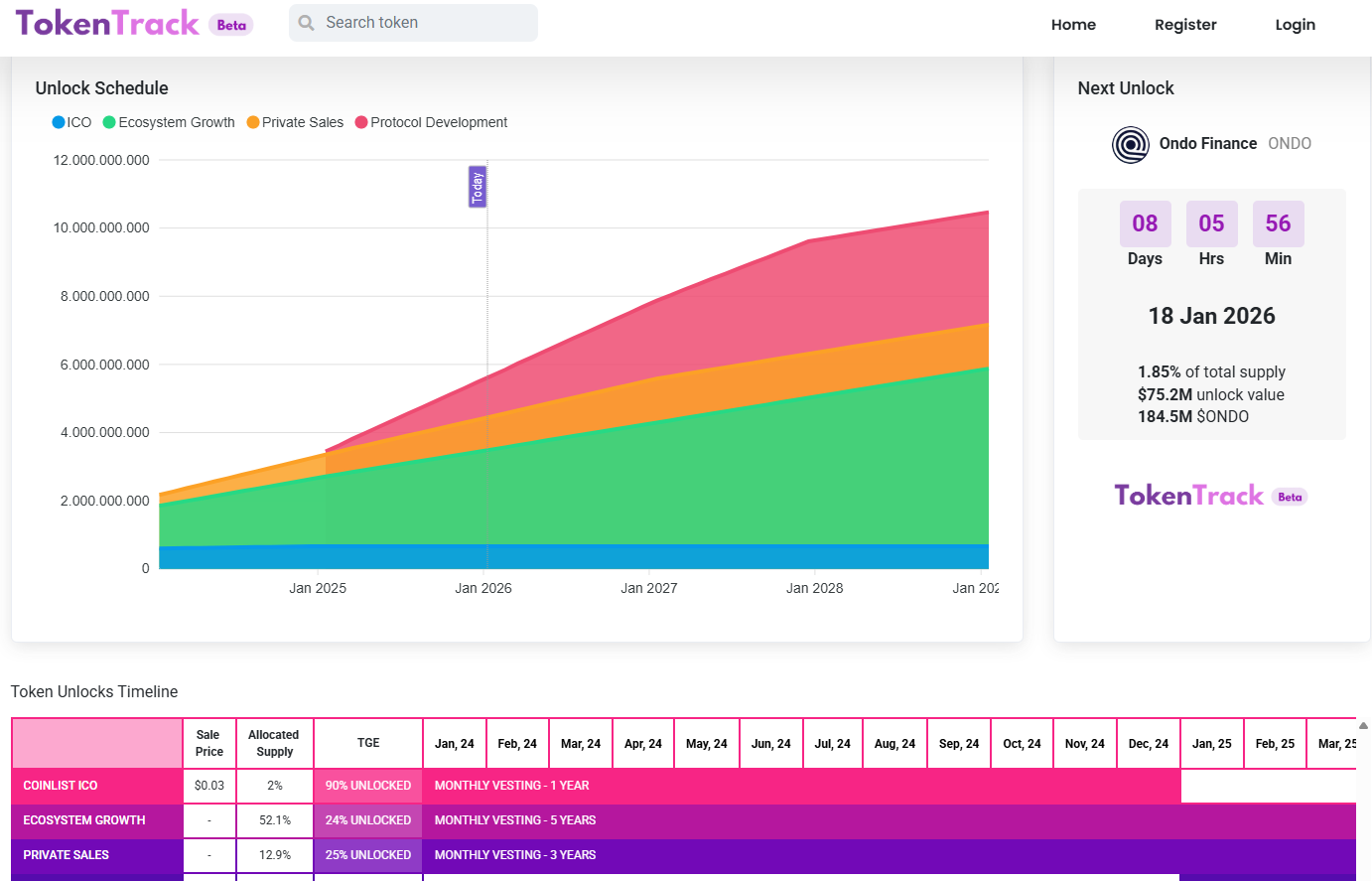Viewport: 1372px width, 881px height.
Task: Click the 184.5M $ONDO text
Action: (x=1193, y=416)
